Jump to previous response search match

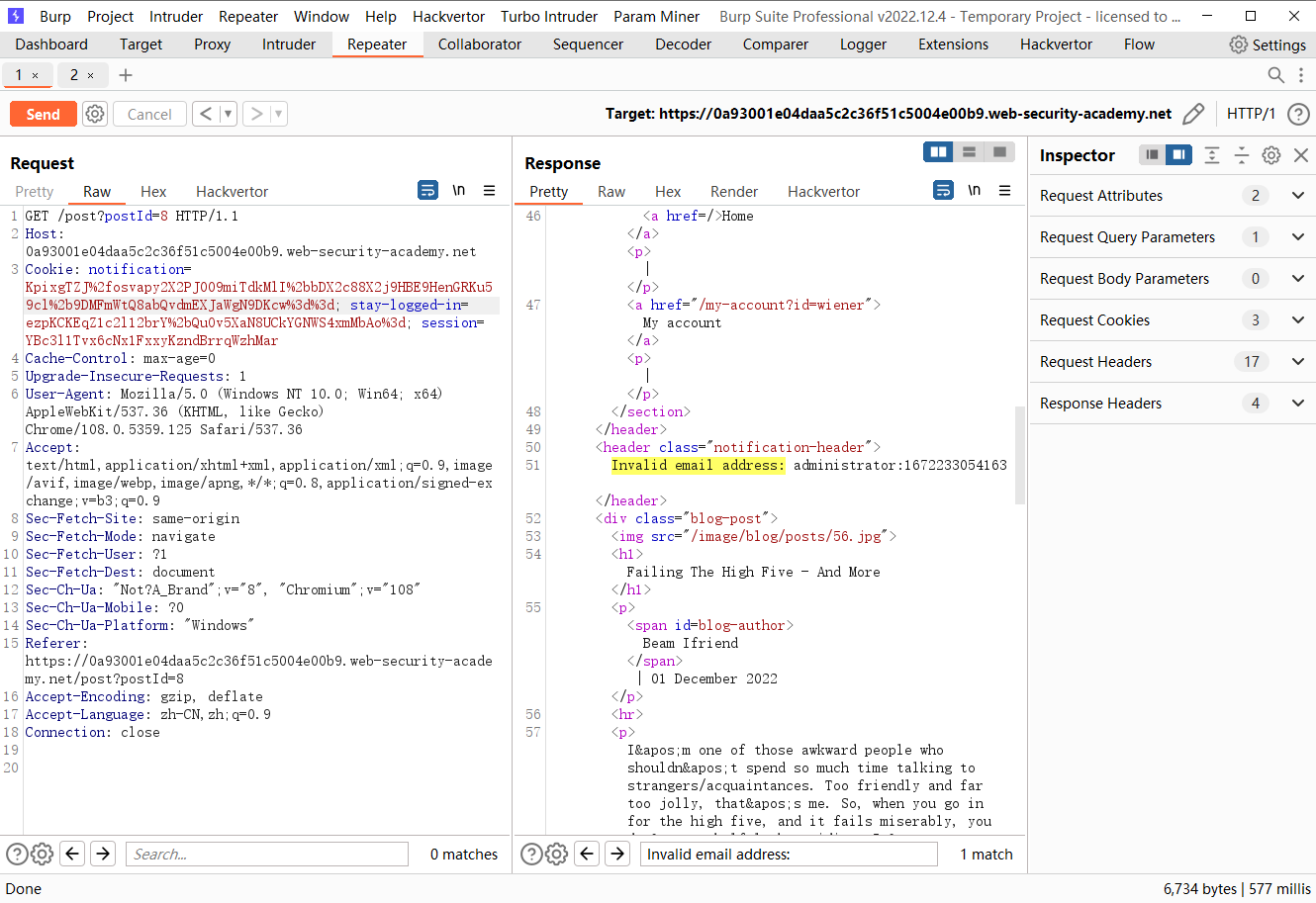(587, 854)
